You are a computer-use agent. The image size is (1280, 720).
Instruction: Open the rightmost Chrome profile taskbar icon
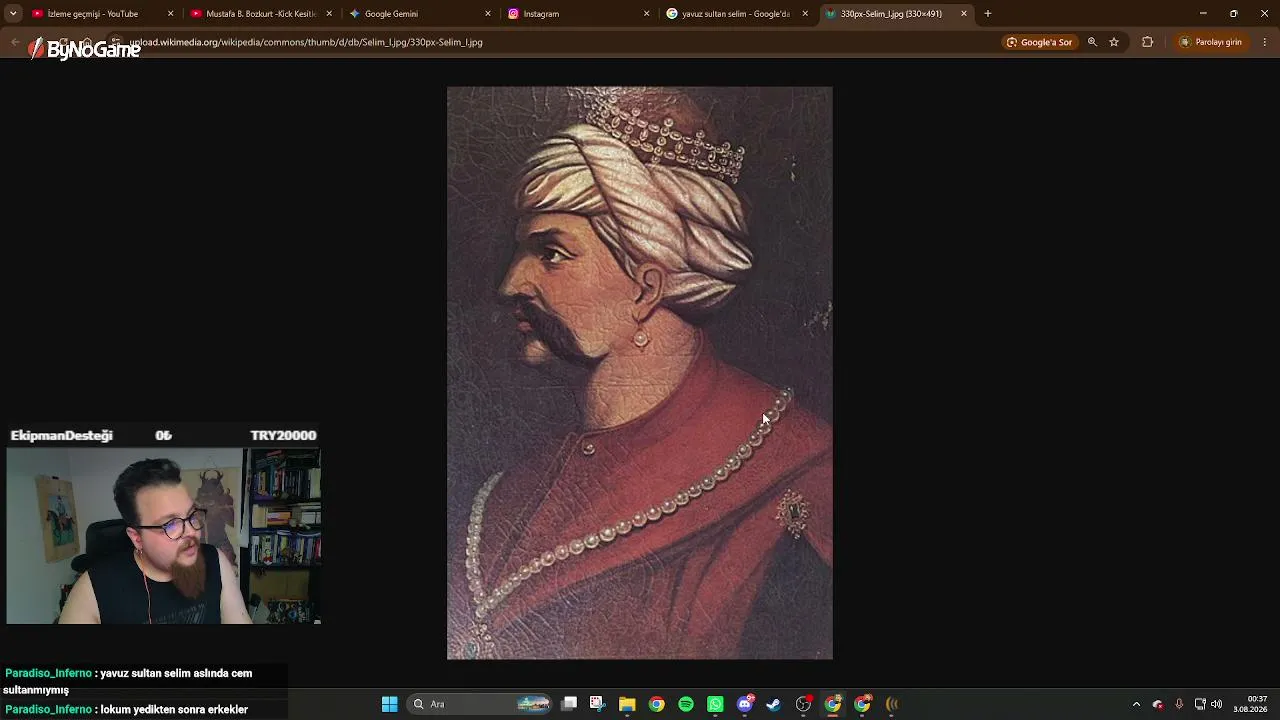click(862, 704)
